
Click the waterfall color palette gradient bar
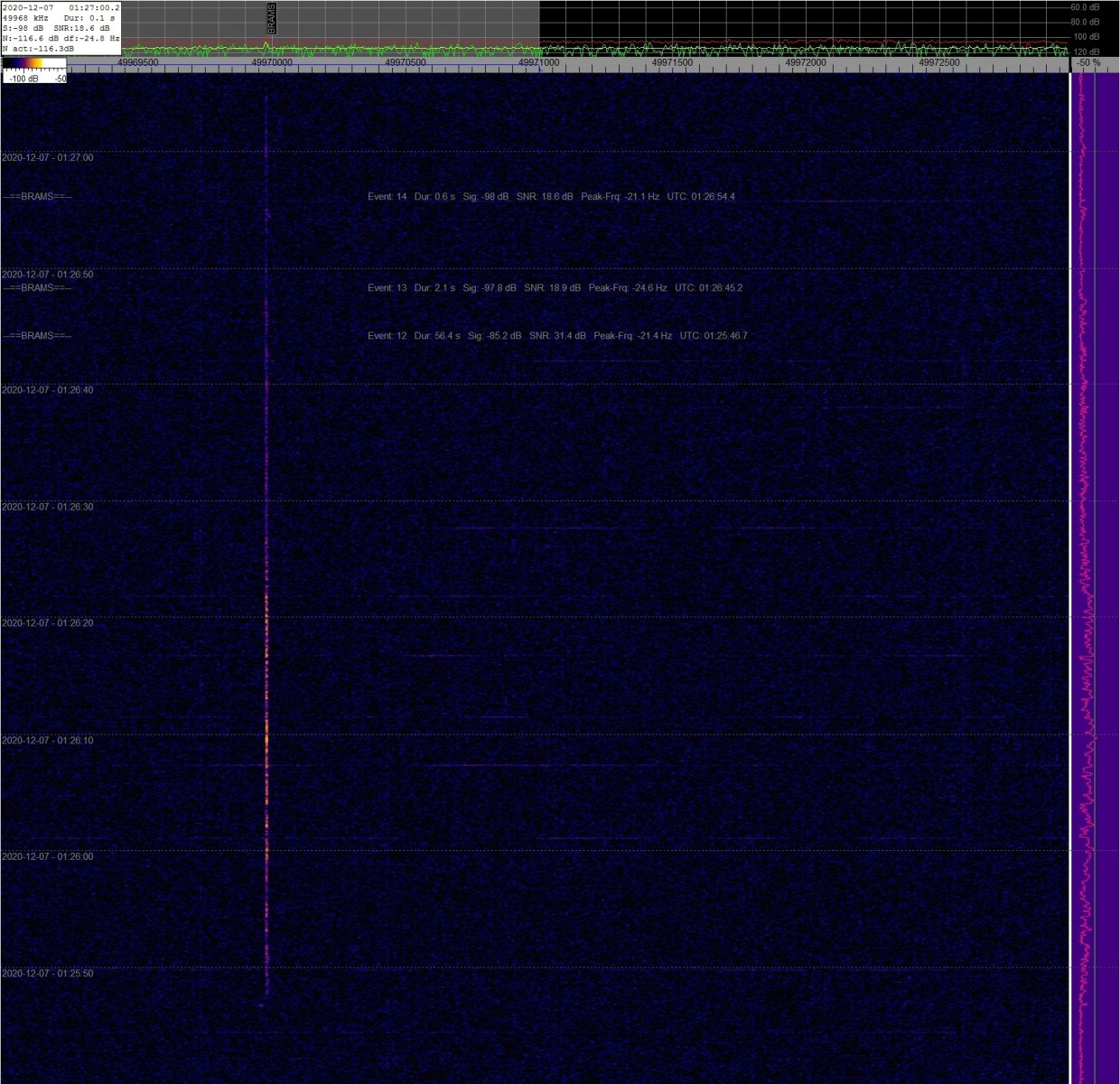(33, 63)
